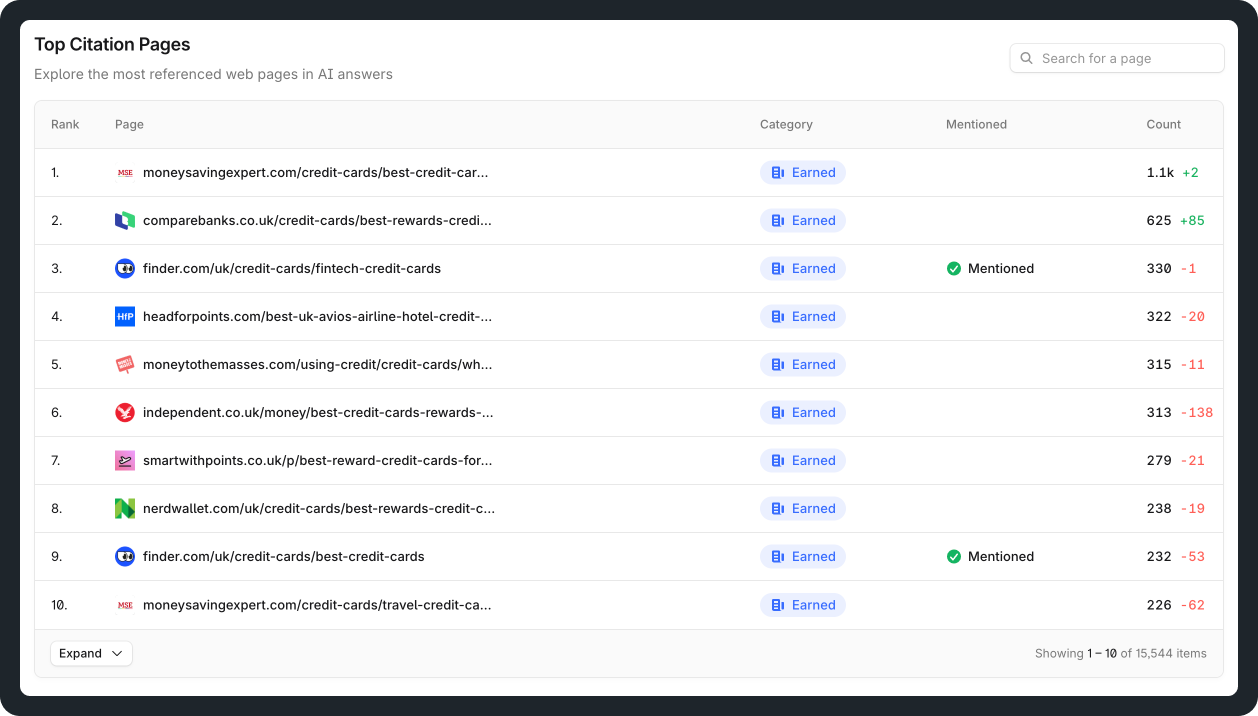This screenshot has height=716, width=1258.
Task: Click the nerdwallet favicon
Action: (125, 509)
